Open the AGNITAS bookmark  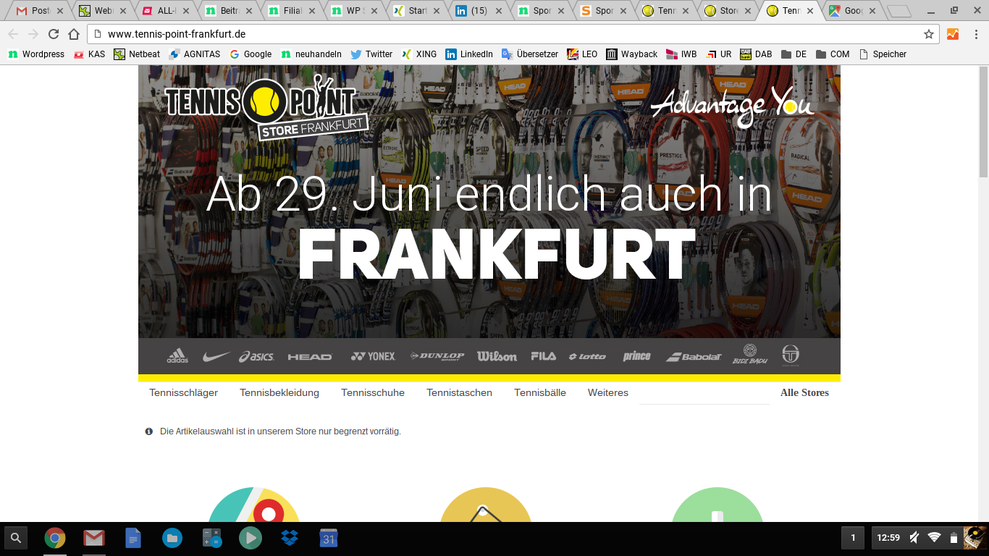click(x=195, y=54)
